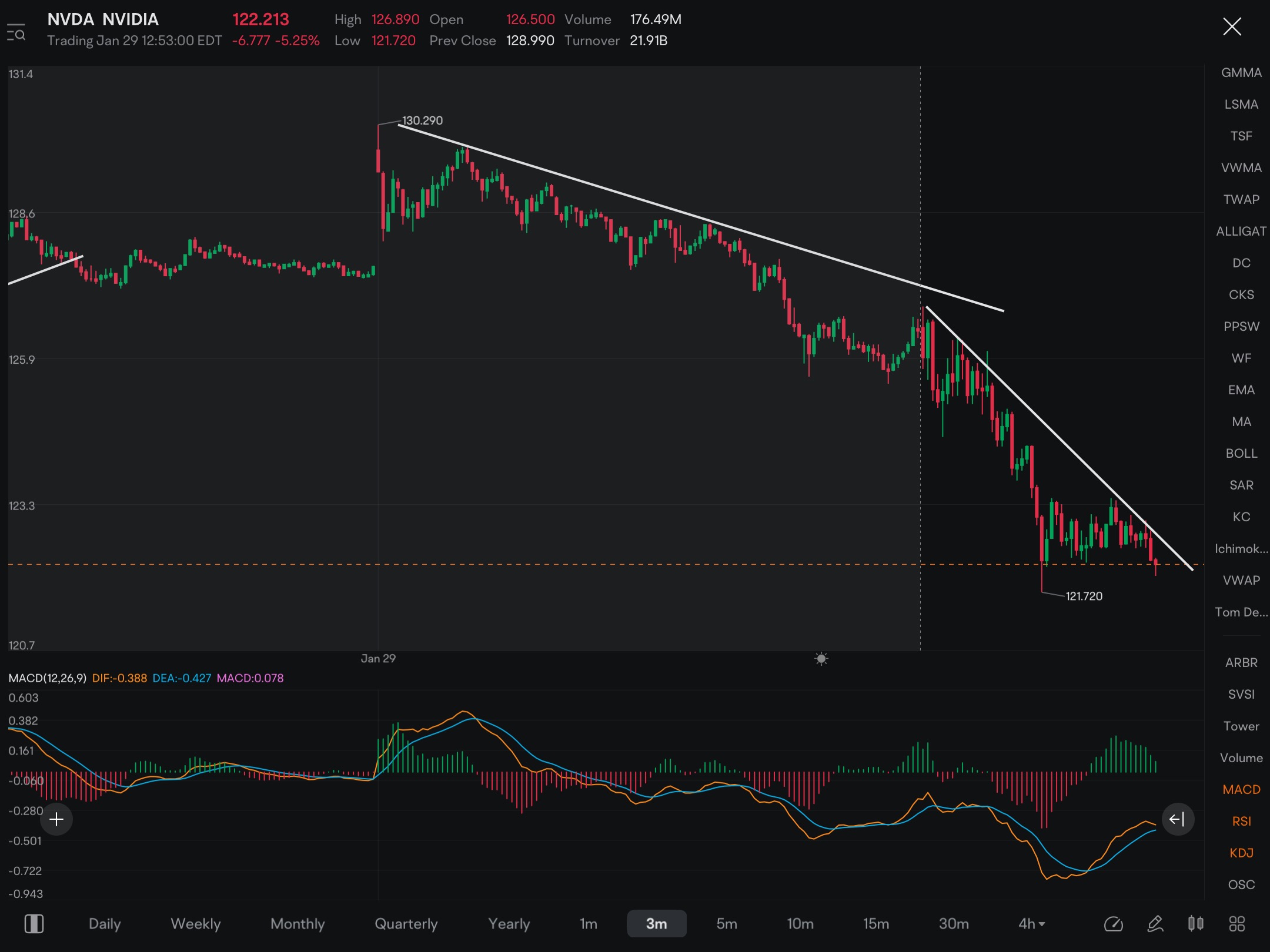This screenshot has width=1270, height=952.
Task: Show the ARBR sub-indicator
Action: click(x=1241, y=663)
